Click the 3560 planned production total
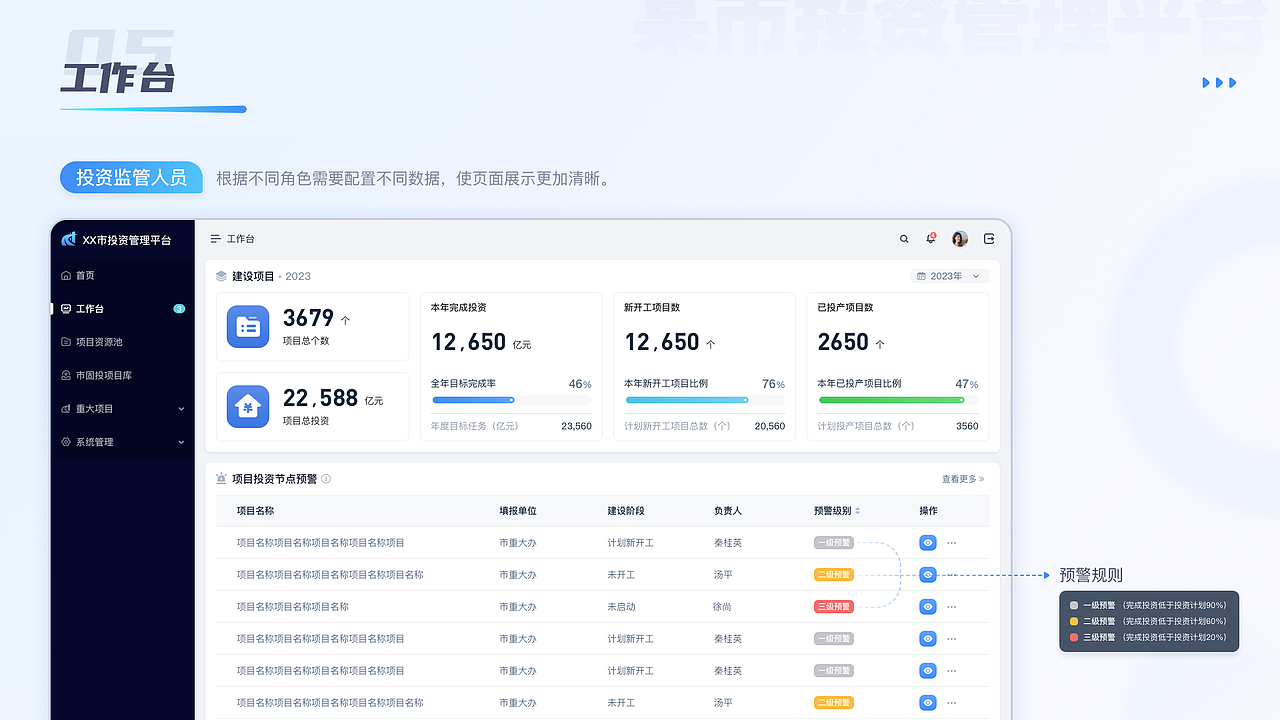 967,426
